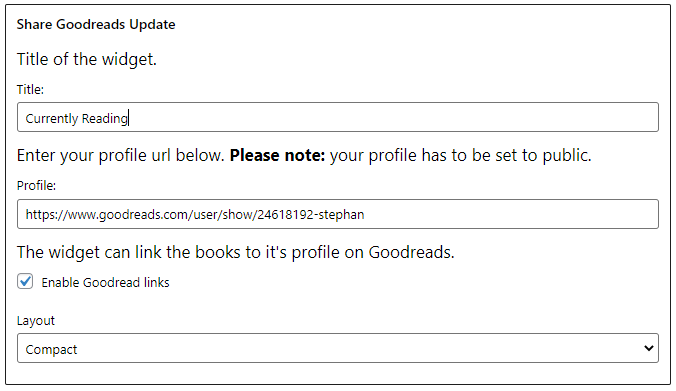
Task: Focus the Profile URL input field
Action: tap(338, 214)
